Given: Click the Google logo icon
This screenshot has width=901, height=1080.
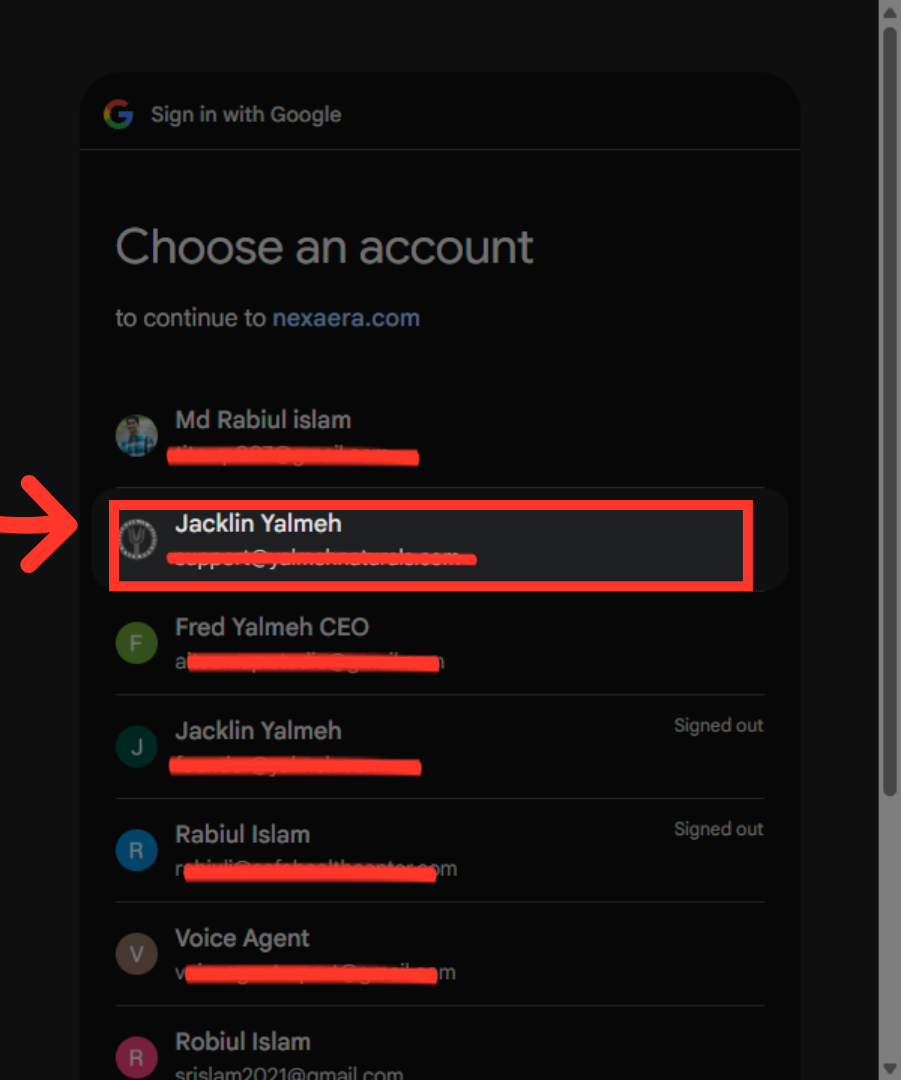Looking at the screenshot, I should coord(118,114).
